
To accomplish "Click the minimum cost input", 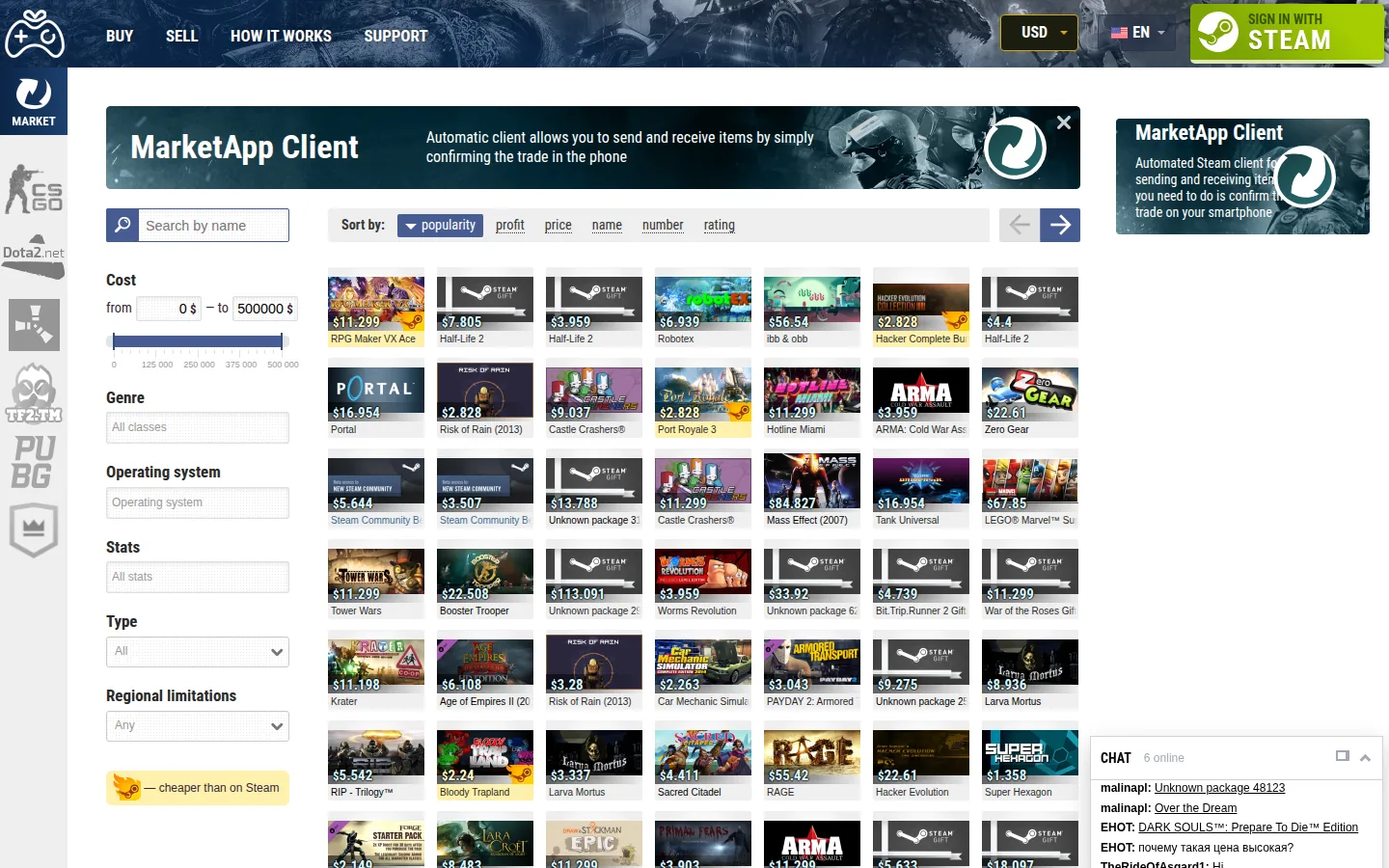I will tap(169, 309).
